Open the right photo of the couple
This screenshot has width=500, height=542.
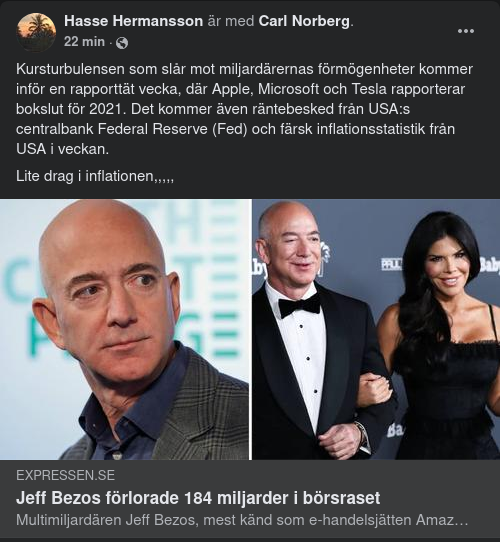coord(376,329)
